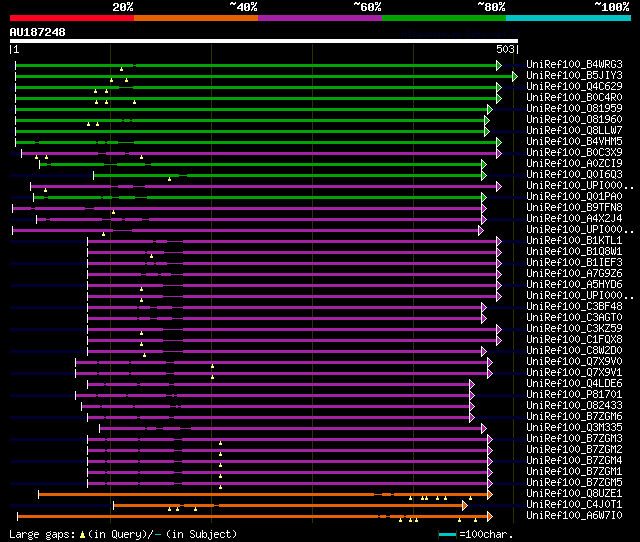Select the UniRef100_Q8LLW7 label

[574, 130]
